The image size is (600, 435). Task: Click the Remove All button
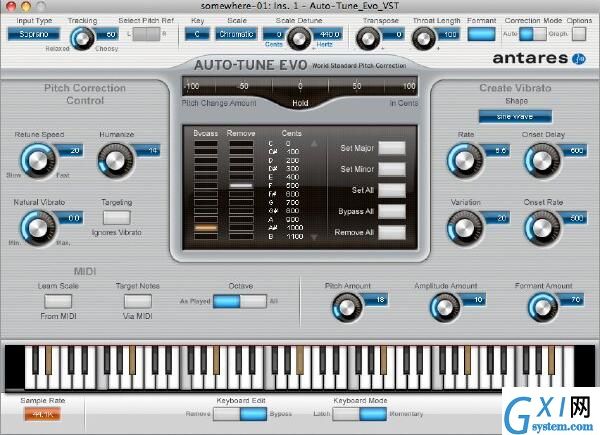392,232
